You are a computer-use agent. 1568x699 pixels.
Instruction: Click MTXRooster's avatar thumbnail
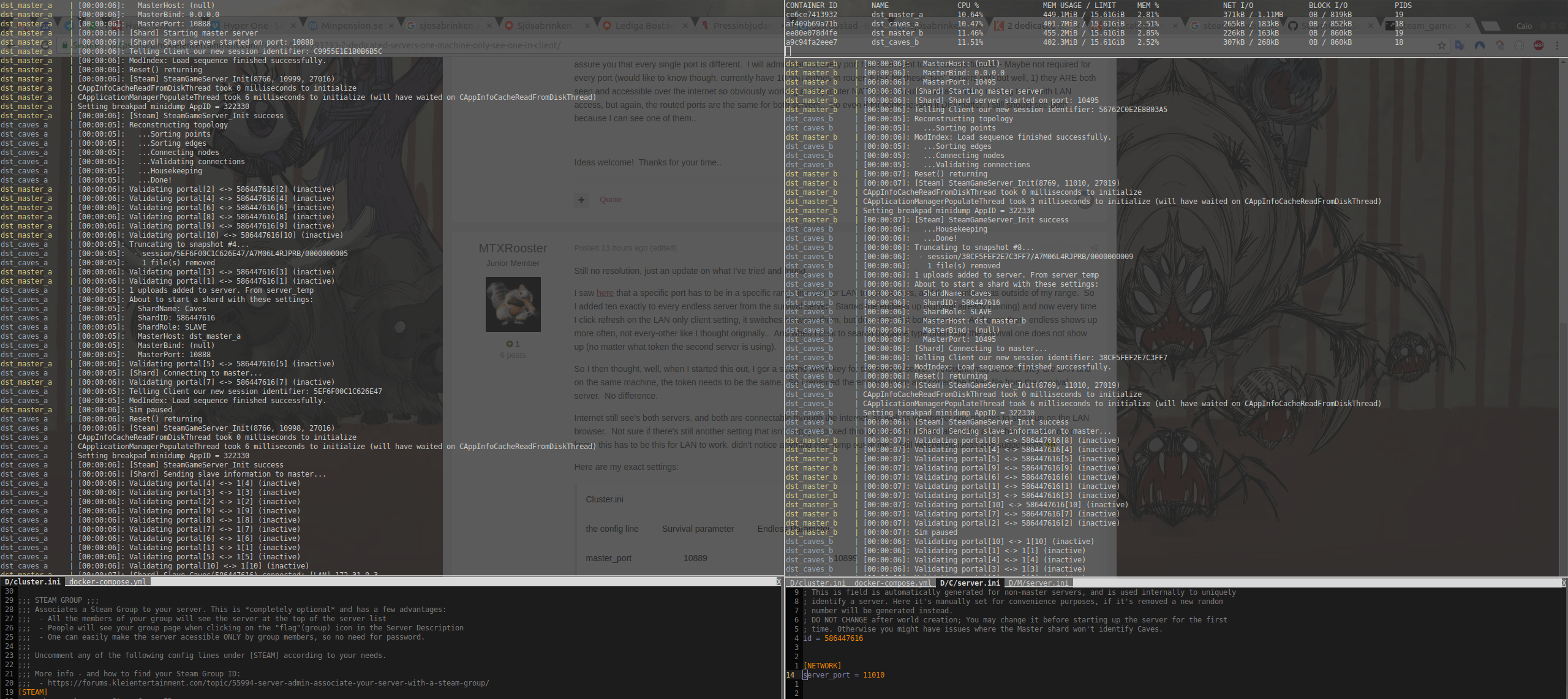click(x=513, y=304)
